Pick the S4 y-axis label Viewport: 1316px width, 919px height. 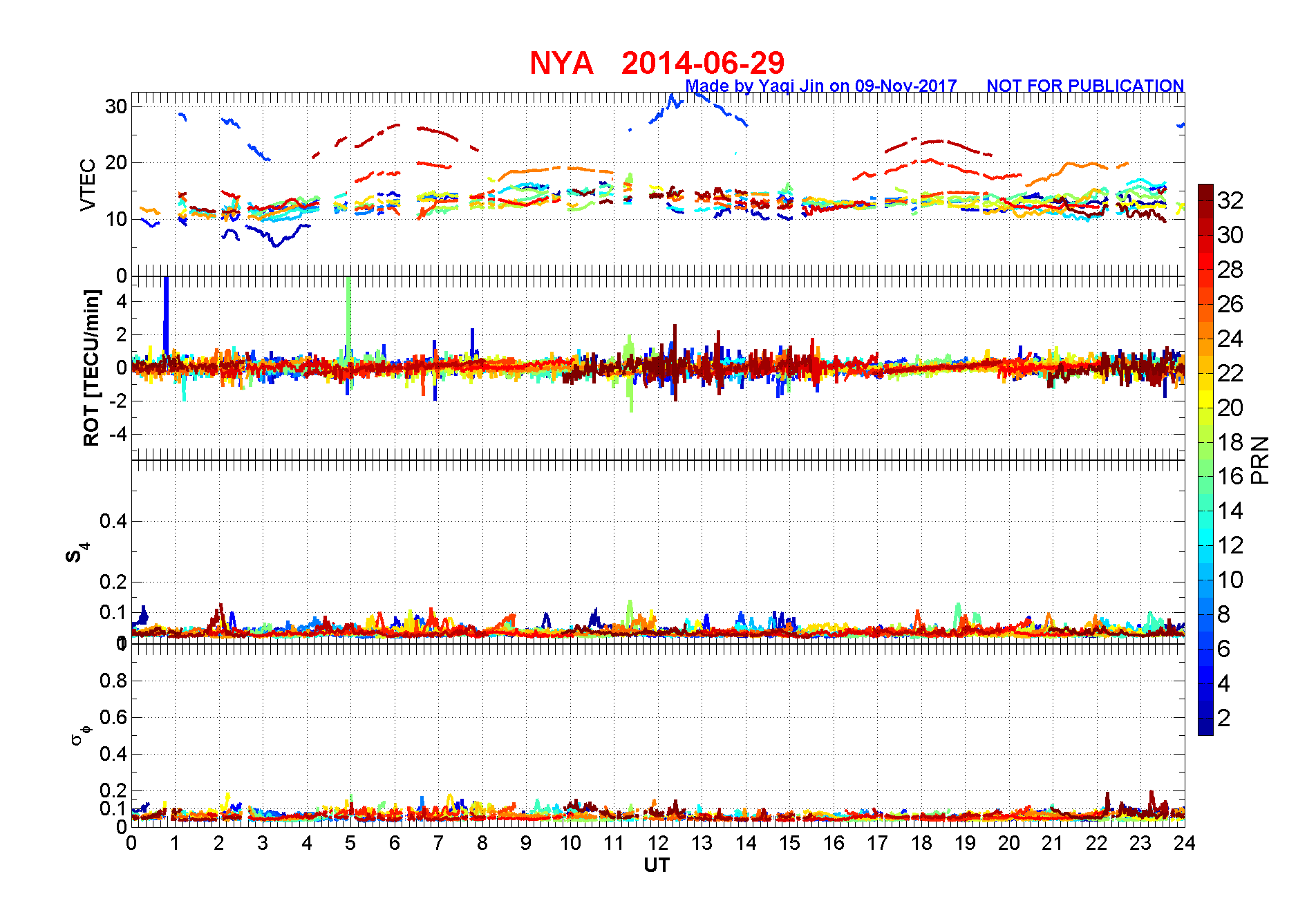pos(77,553)
